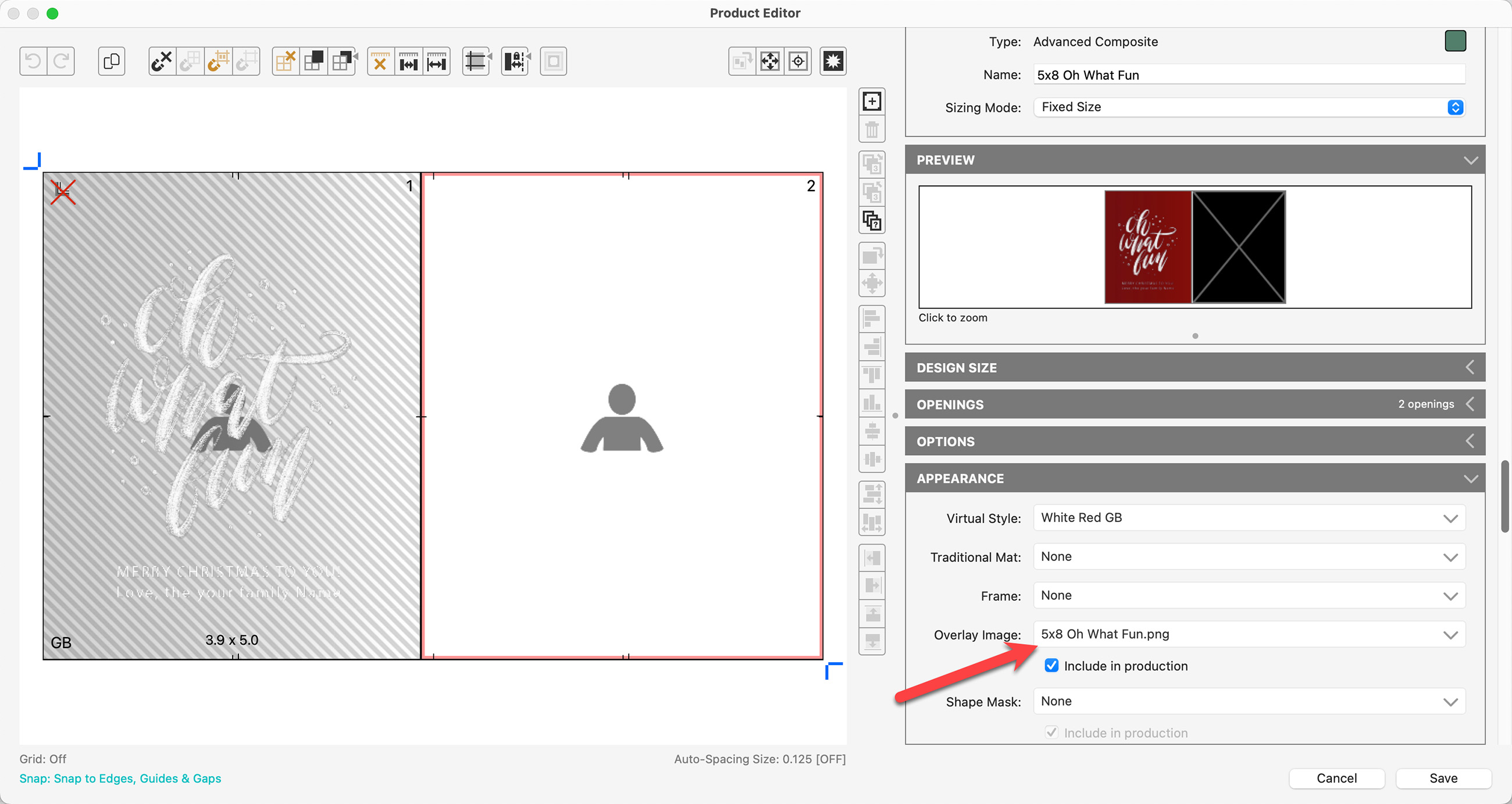Viewport: 1512px width, 804px height.
Task: Click the starburst icon on dark background
Action: coord(832,61)
